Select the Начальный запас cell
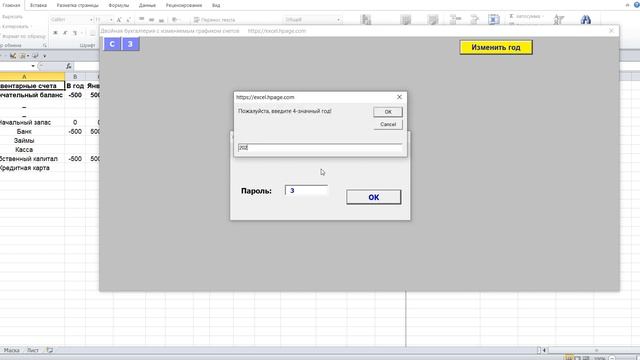The width and height of the screenshot is (640, 360). pyautogui.click(x=32, y=122)
